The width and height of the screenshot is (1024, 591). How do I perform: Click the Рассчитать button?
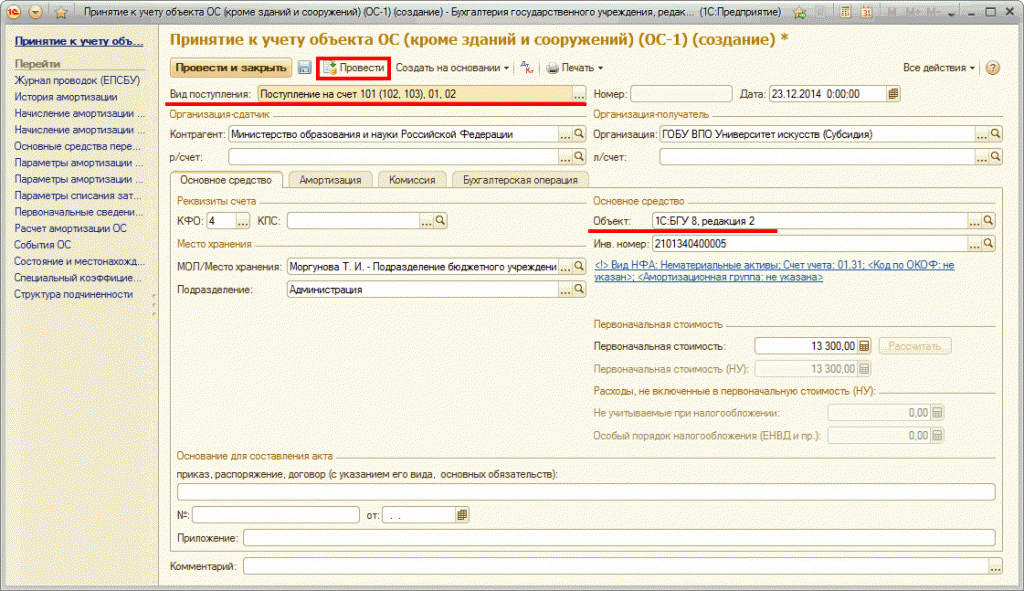coord(914,346)
